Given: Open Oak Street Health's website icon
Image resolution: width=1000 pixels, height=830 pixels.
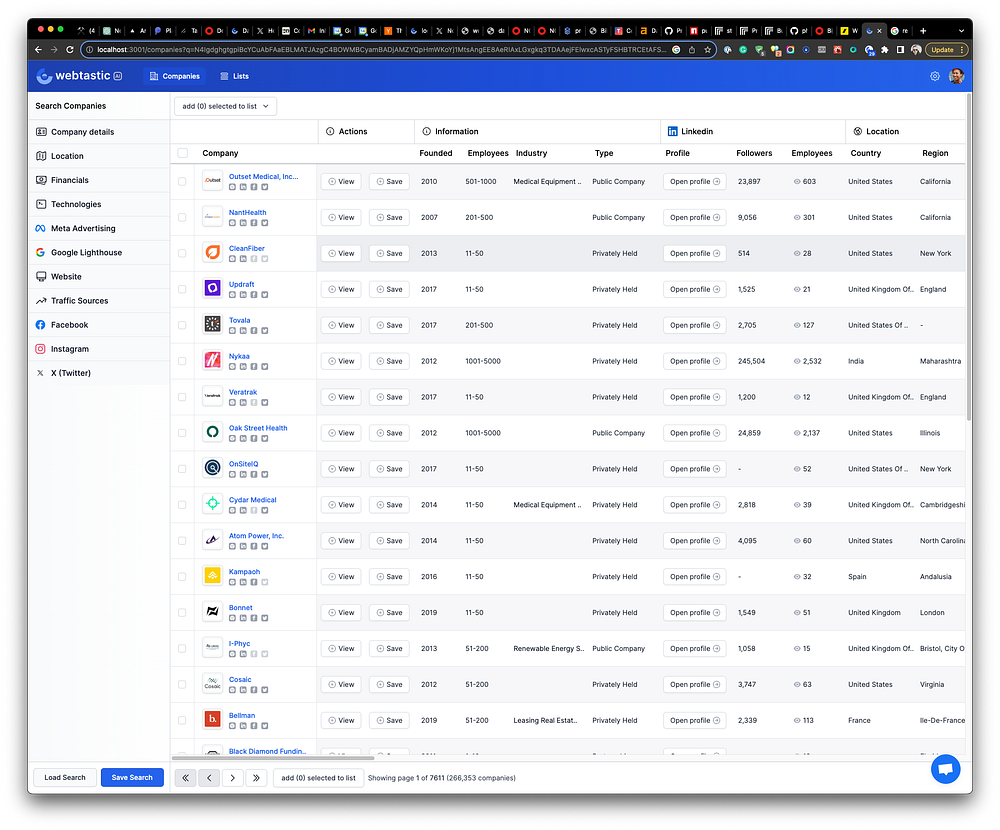Looking at the screenshot, I should click(232, 438).
